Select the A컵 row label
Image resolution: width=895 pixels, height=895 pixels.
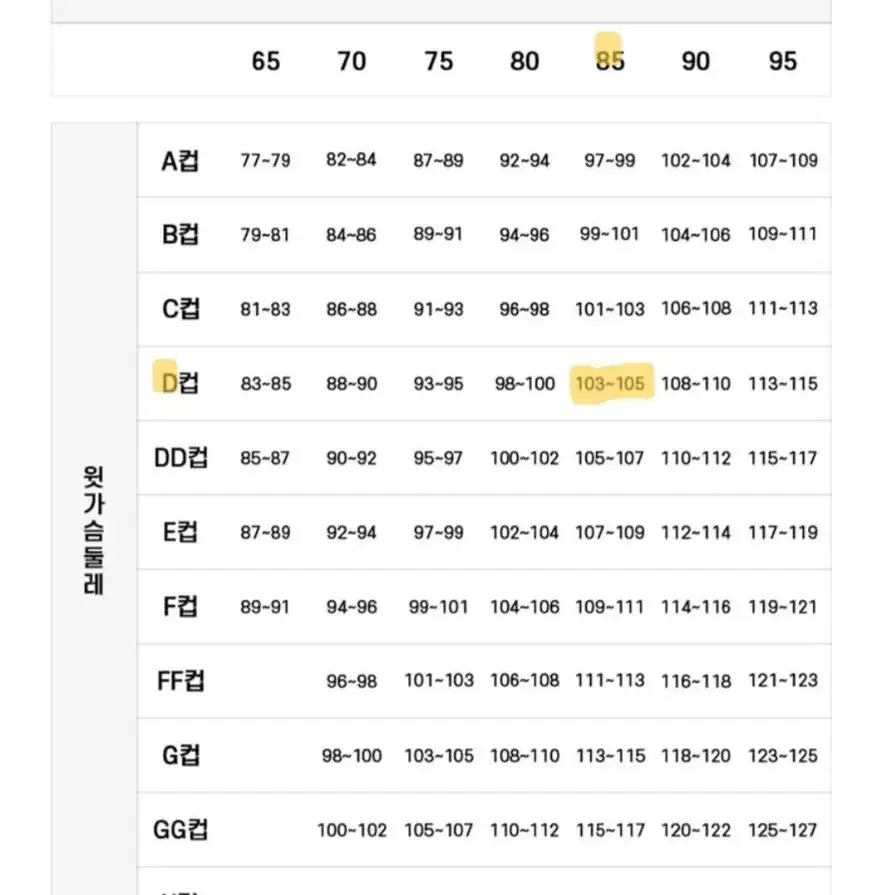point(180,160)
